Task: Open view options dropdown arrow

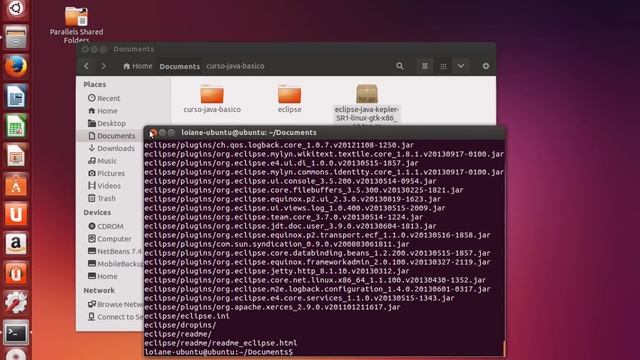Action: 461,66
